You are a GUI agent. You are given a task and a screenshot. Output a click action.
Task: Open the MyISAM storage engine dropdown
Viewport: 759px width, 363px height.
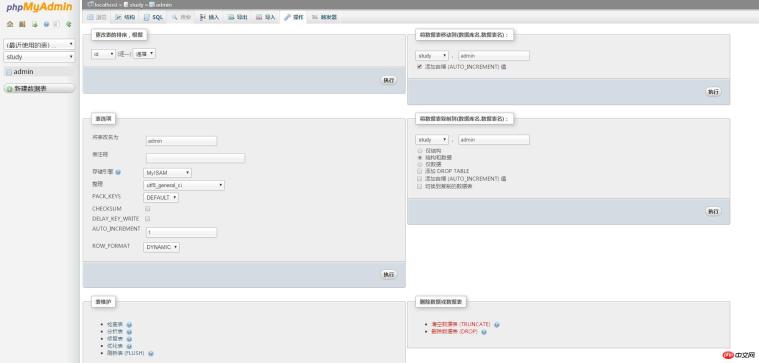coord(167,173)
